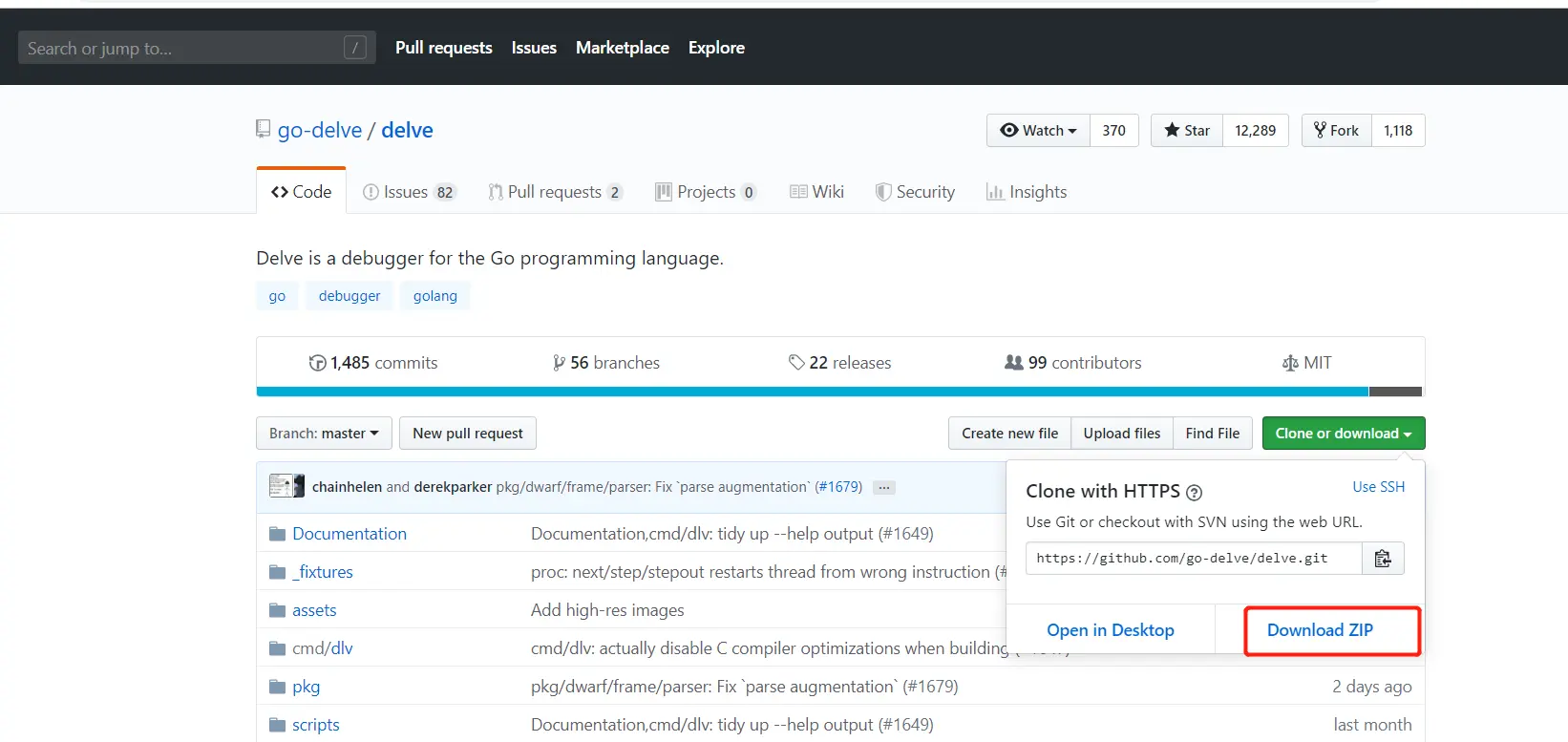This screenshot has width=1568, height=742.
Task: Toggle the Clone or download dropdown
Action: (x=1343, y=434)
